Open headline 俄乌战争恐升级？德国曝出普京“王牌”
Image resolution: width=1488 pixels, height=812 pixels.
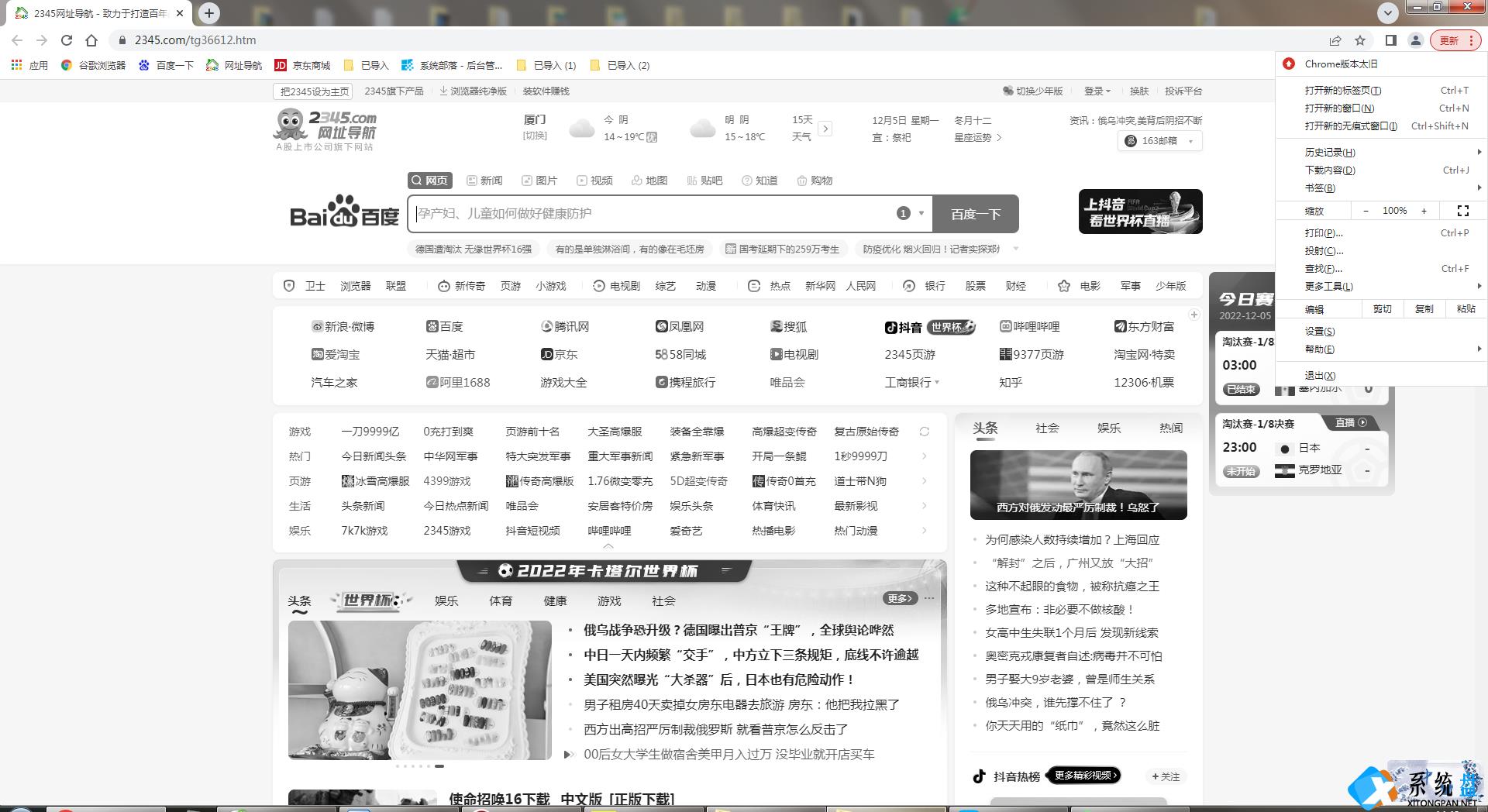coord(739,630)
